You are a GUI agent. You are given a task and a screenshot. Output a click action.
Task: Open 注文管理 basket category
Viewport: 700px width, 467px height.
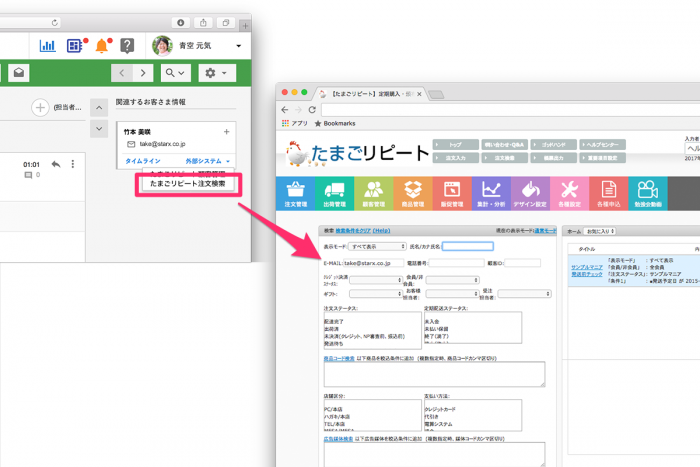tap(296, 193)
